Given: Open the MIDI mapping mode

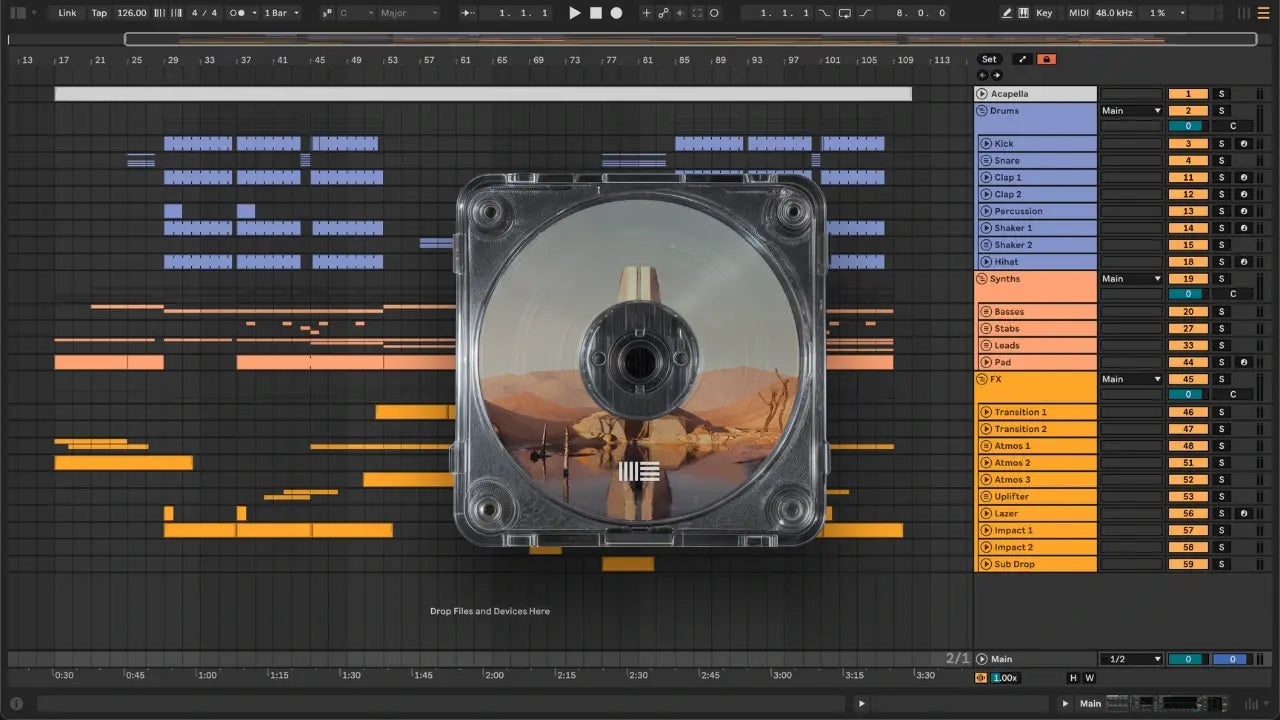Looking at the screenshot, I should coord(1078,13).
